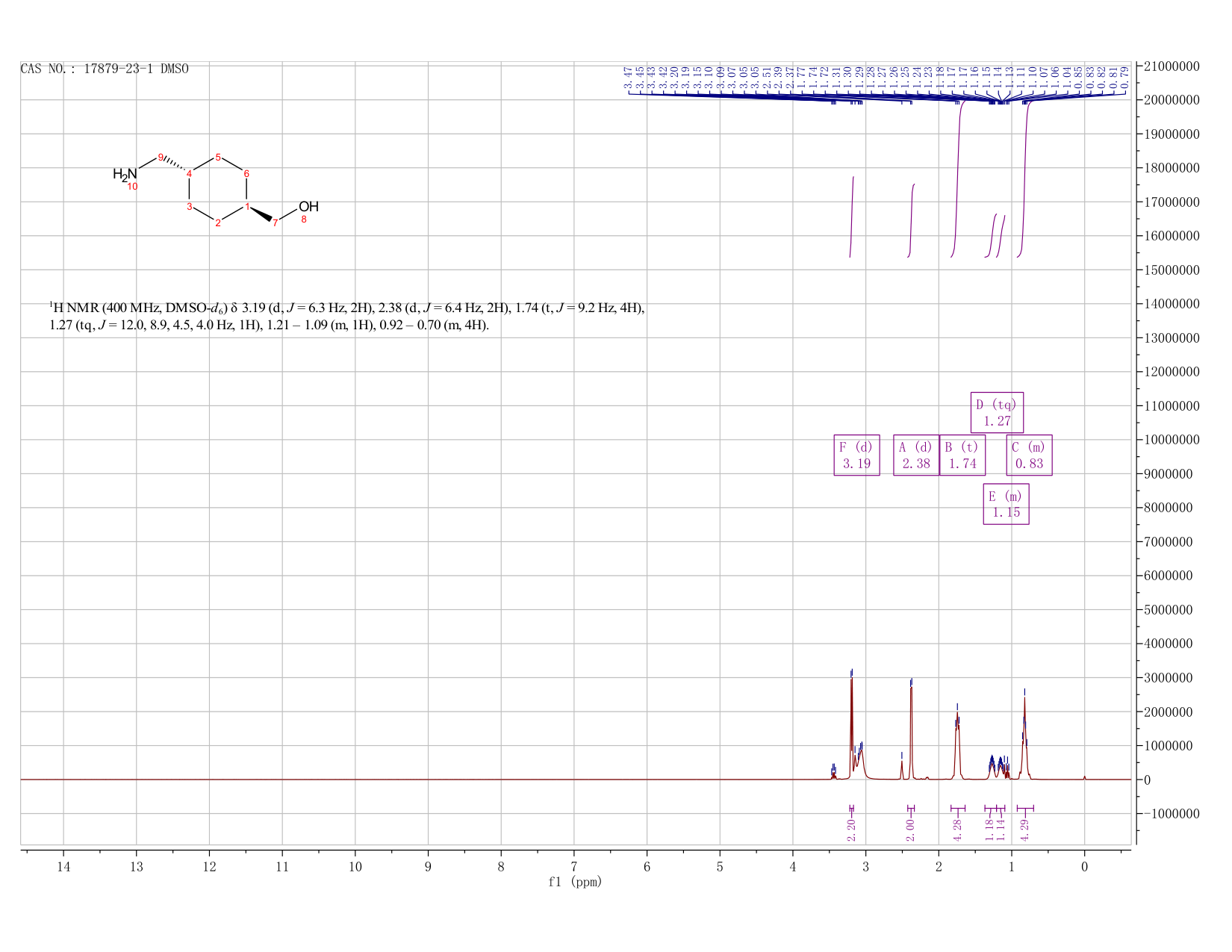Screen dimensions: 1232x952
Task: Select the 2.00 integral value label
Action: [910, 830]
